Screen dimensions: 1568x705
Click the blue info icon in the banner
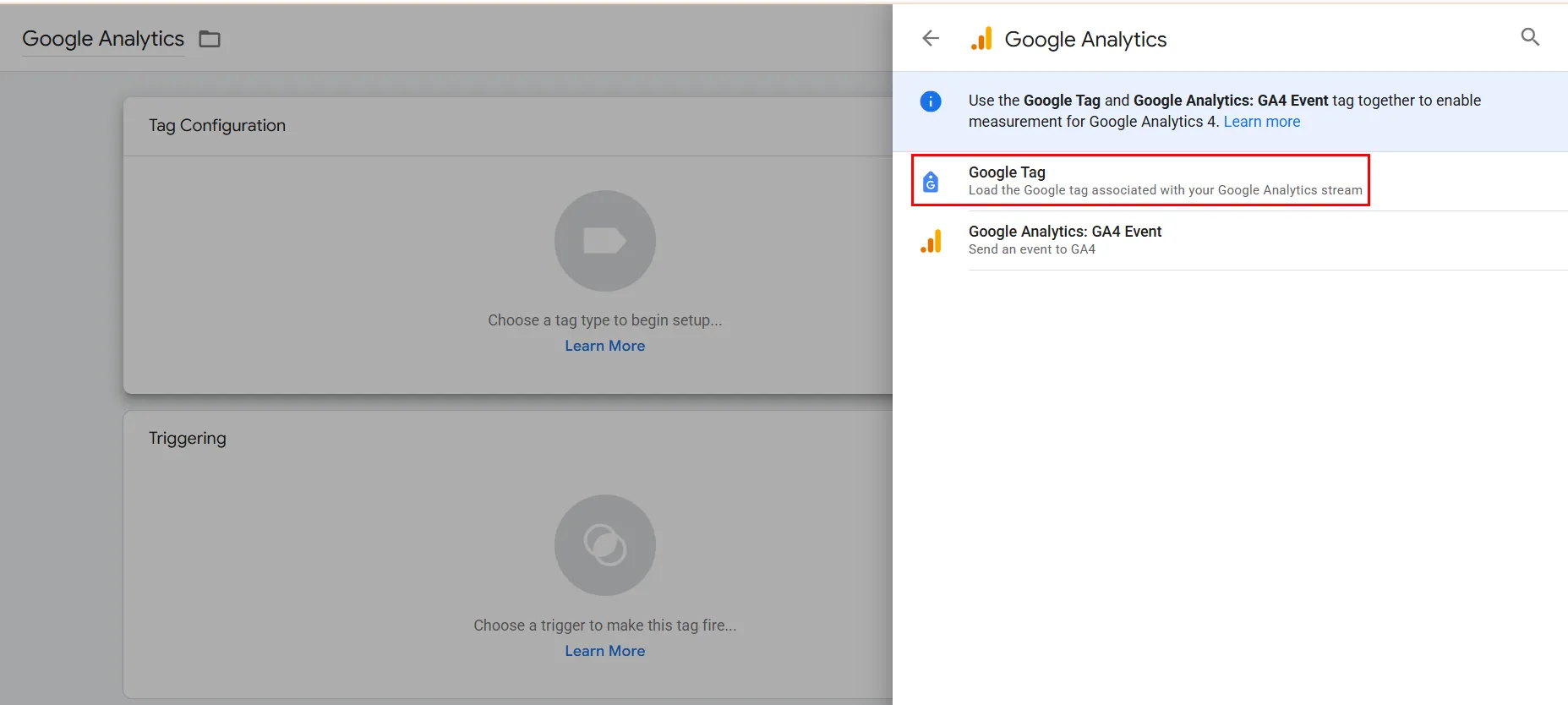click(x=931, y=101)
